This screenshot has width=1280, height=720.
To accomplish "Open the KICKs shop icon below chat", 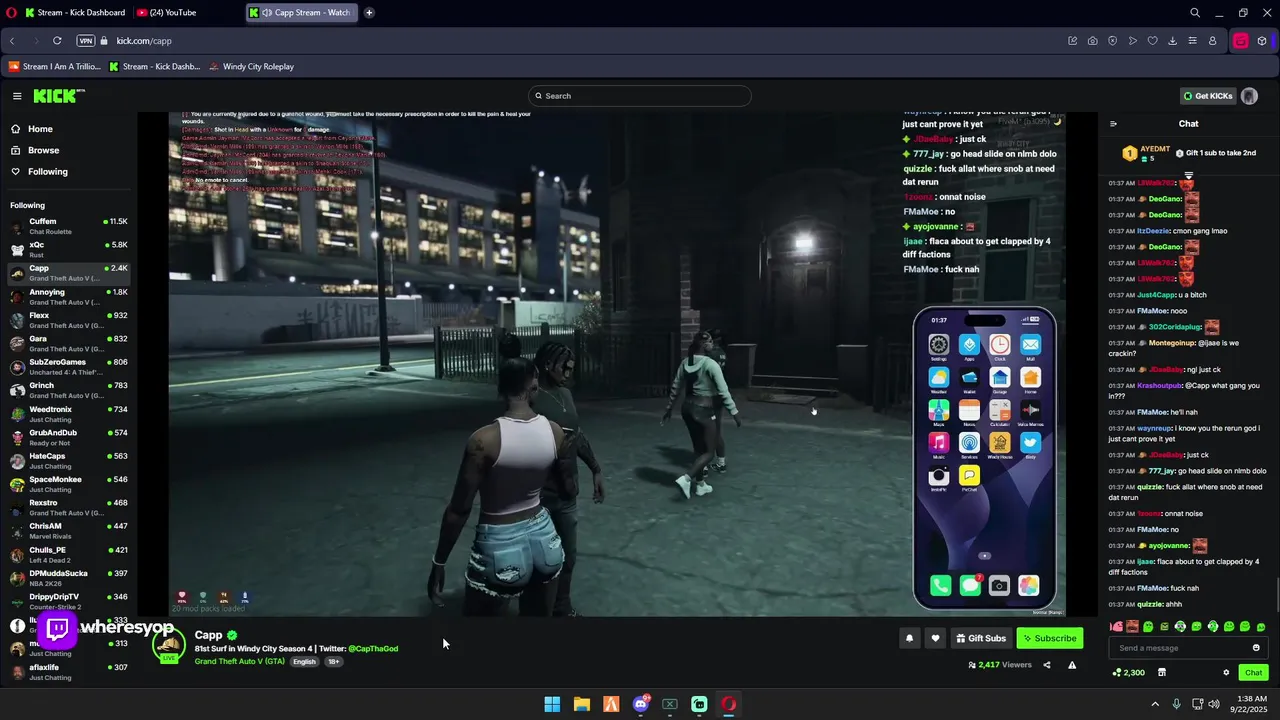I will 1161,673.
